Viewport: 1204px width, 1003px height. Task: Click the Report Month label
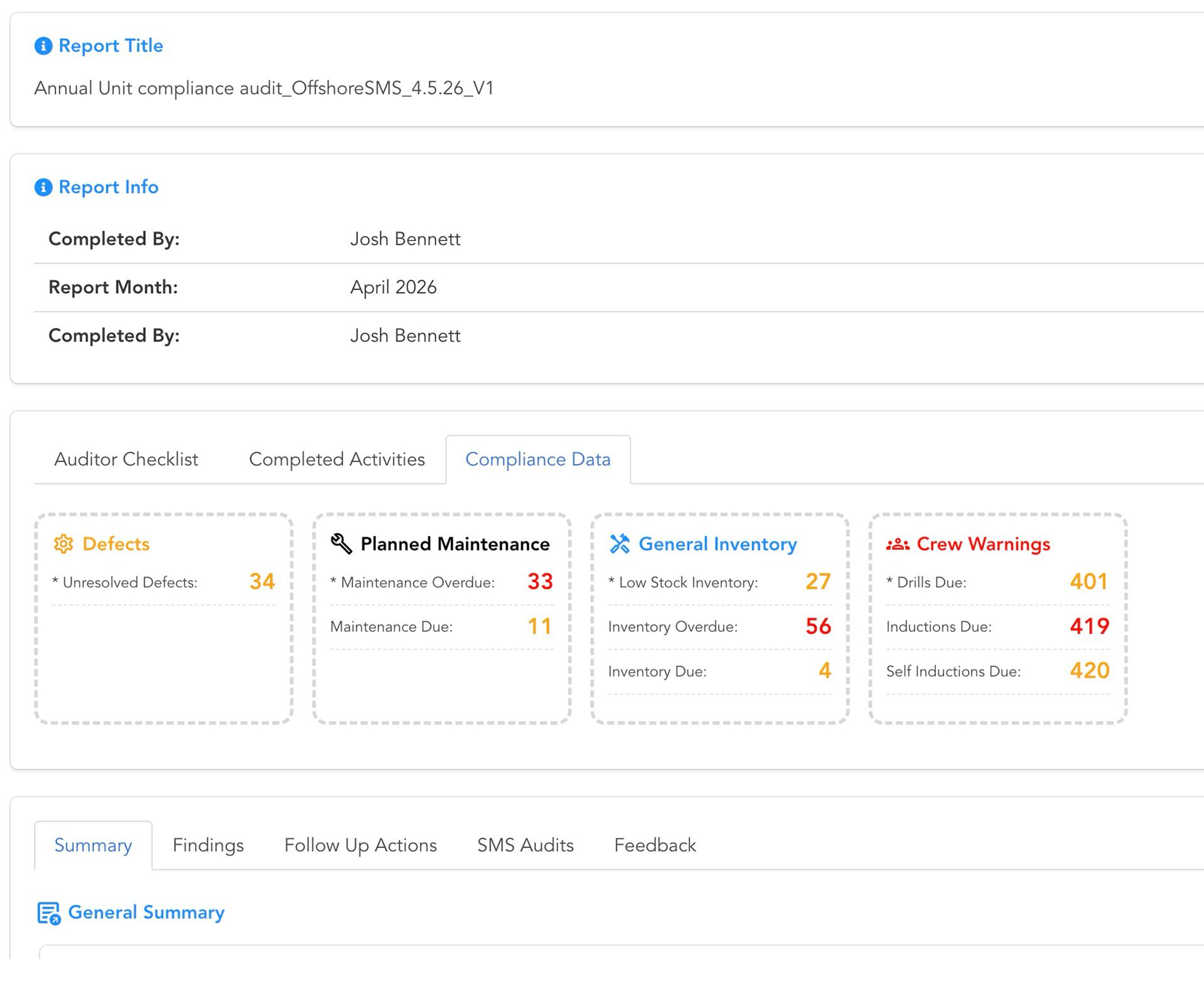113,287
